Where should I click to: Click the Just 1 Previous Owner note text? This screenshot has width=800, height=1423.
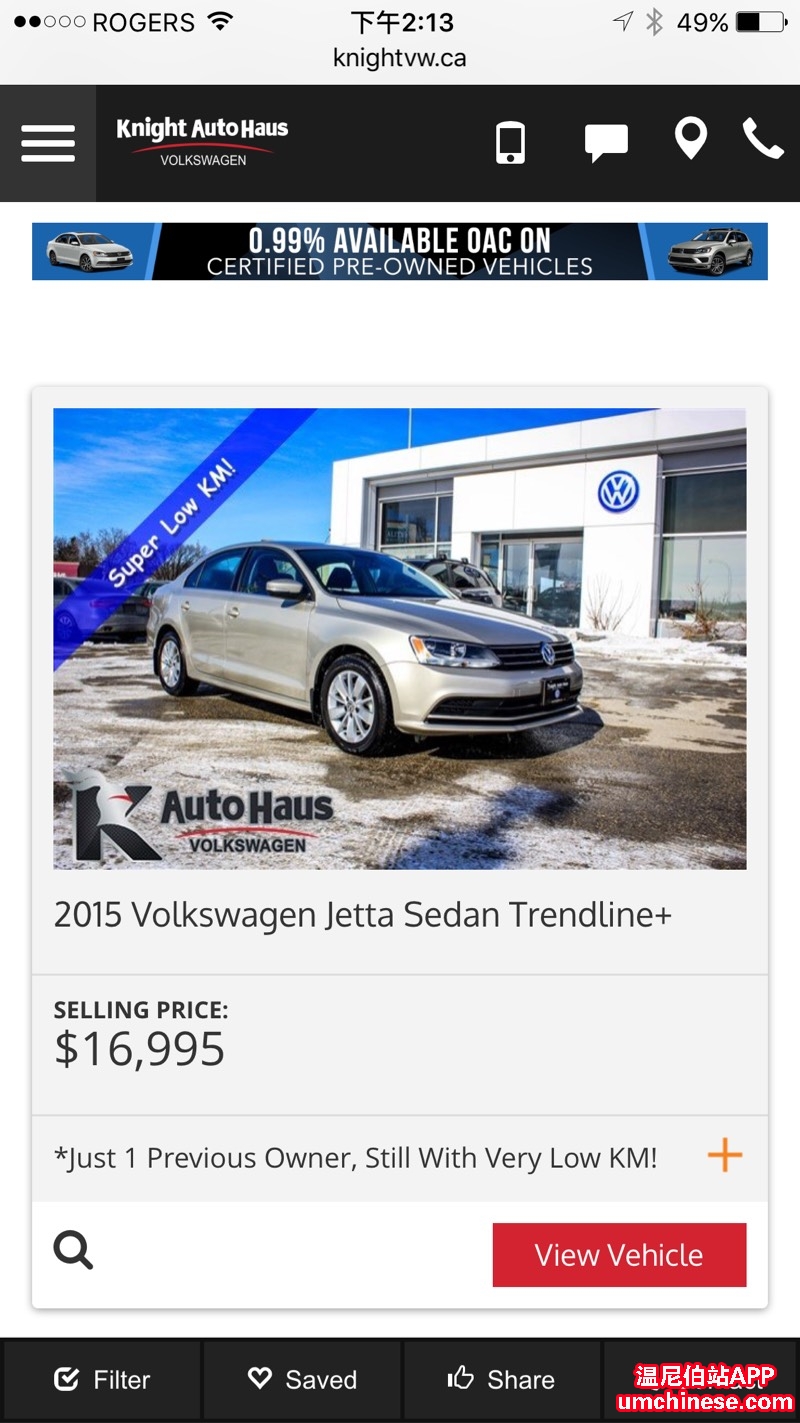click(356, 1158)
